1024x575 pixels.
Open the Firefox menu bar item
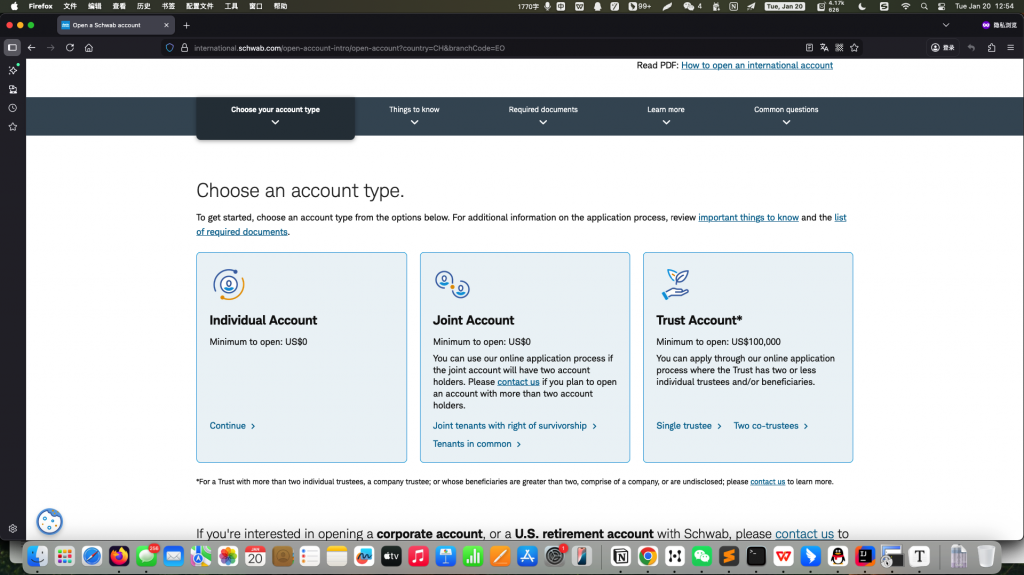pyautogui.click(x=40, y=6)
